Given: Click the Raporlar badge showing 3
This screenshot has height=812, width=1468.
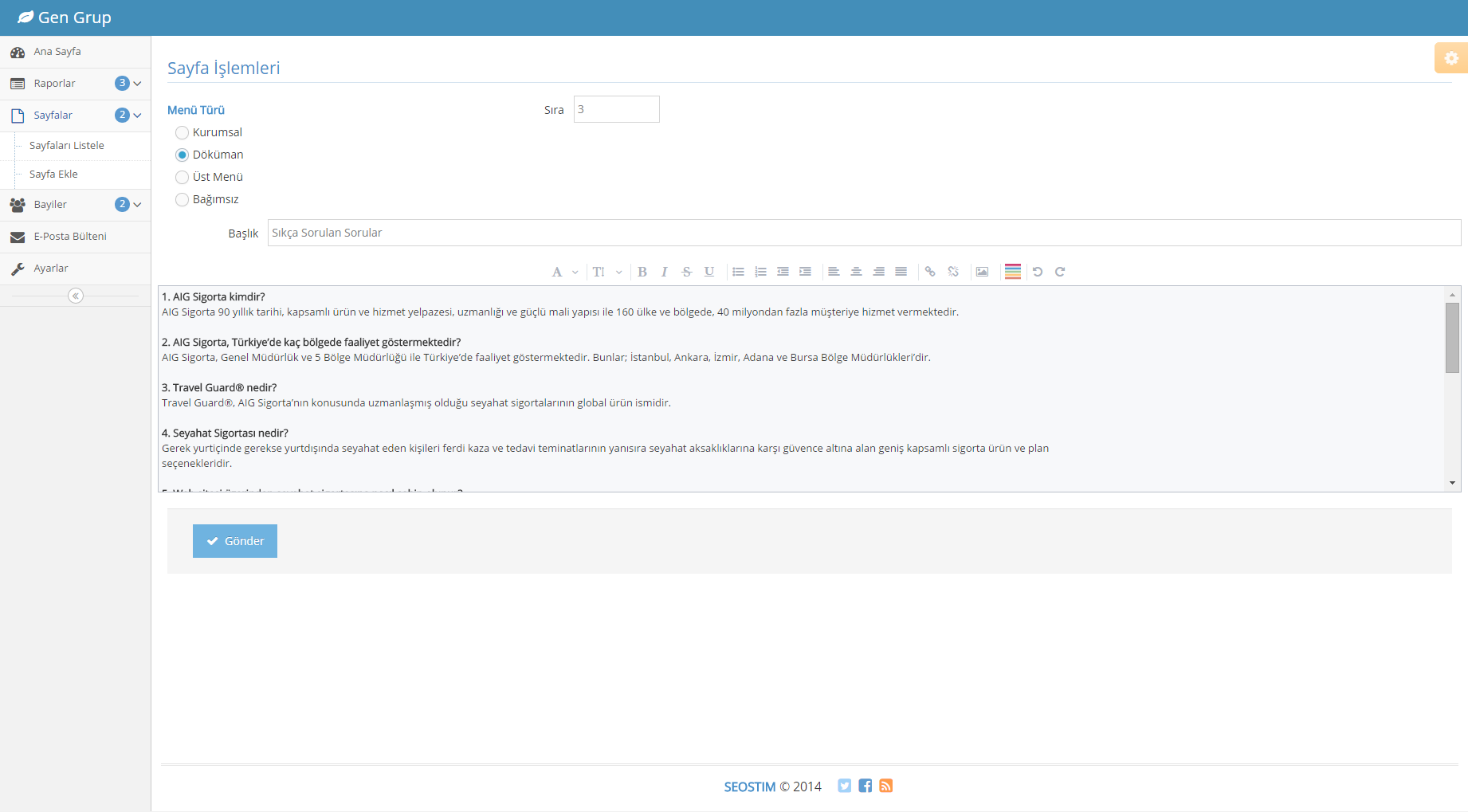Looking at the screenshot, I should 122,83.
